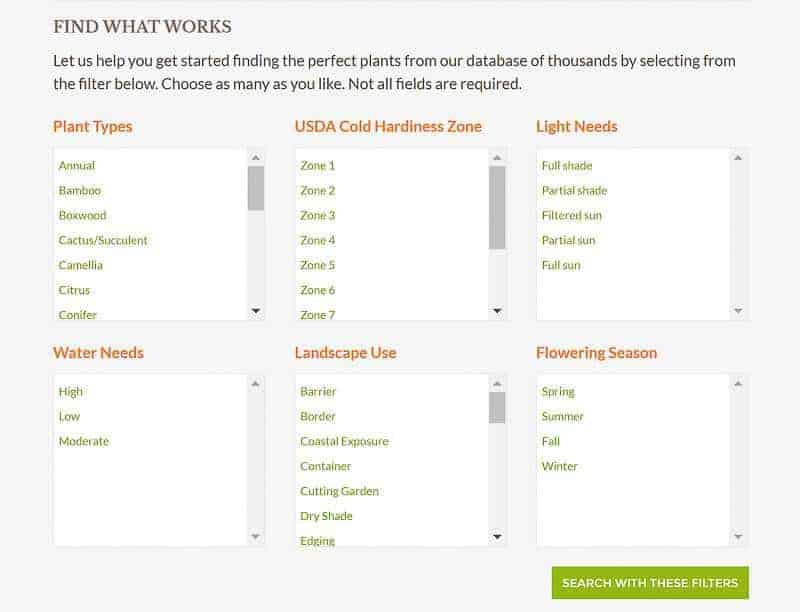Click the Landscape Use scroll down arrow
The width and height of the screenshot is (800, 612).
(497, 537)
